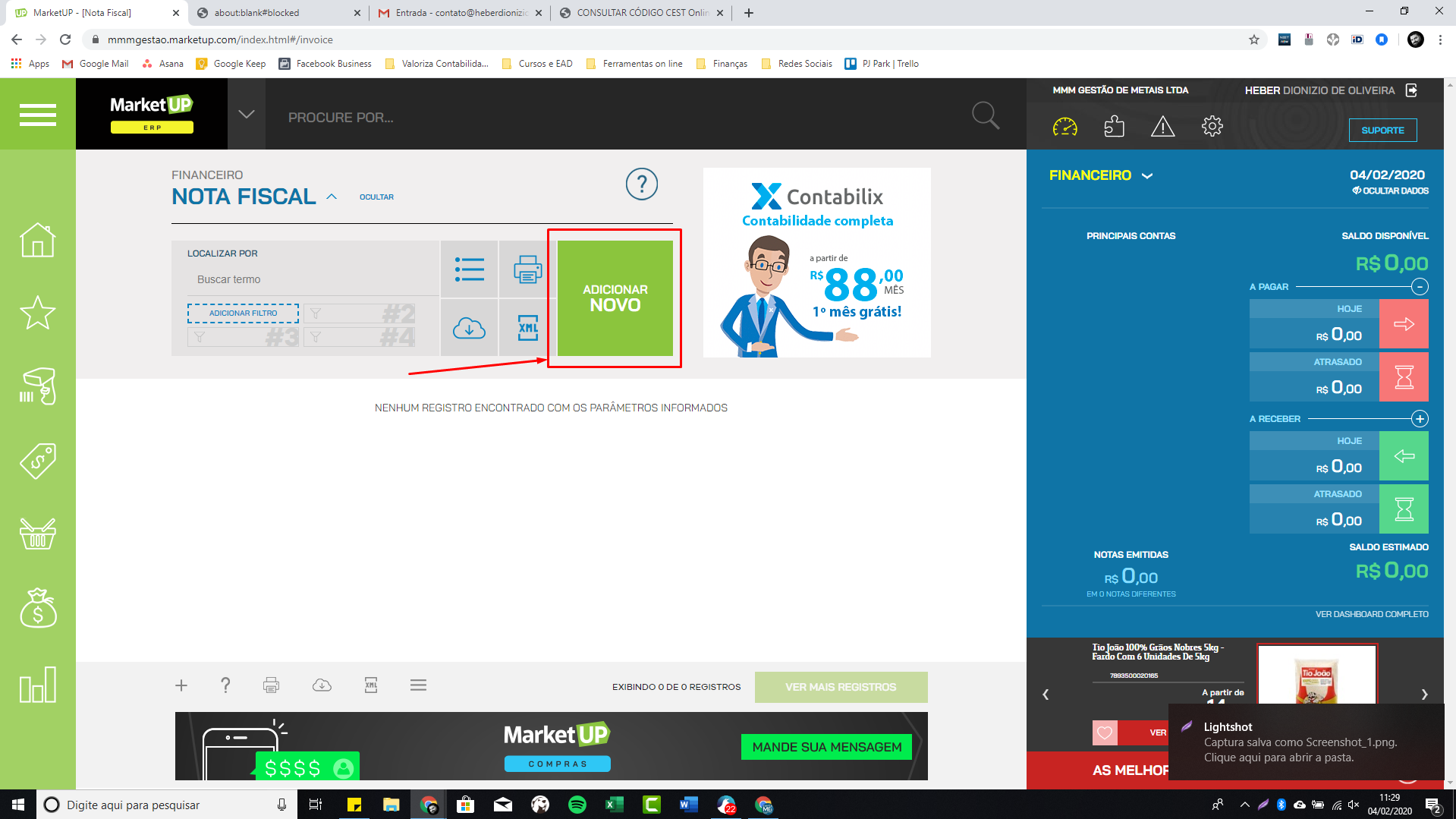The width and height of the screenshot is (1456, 819).
Task: Click the green arrow A Receber Hoje button
Action: point(1404,455)
